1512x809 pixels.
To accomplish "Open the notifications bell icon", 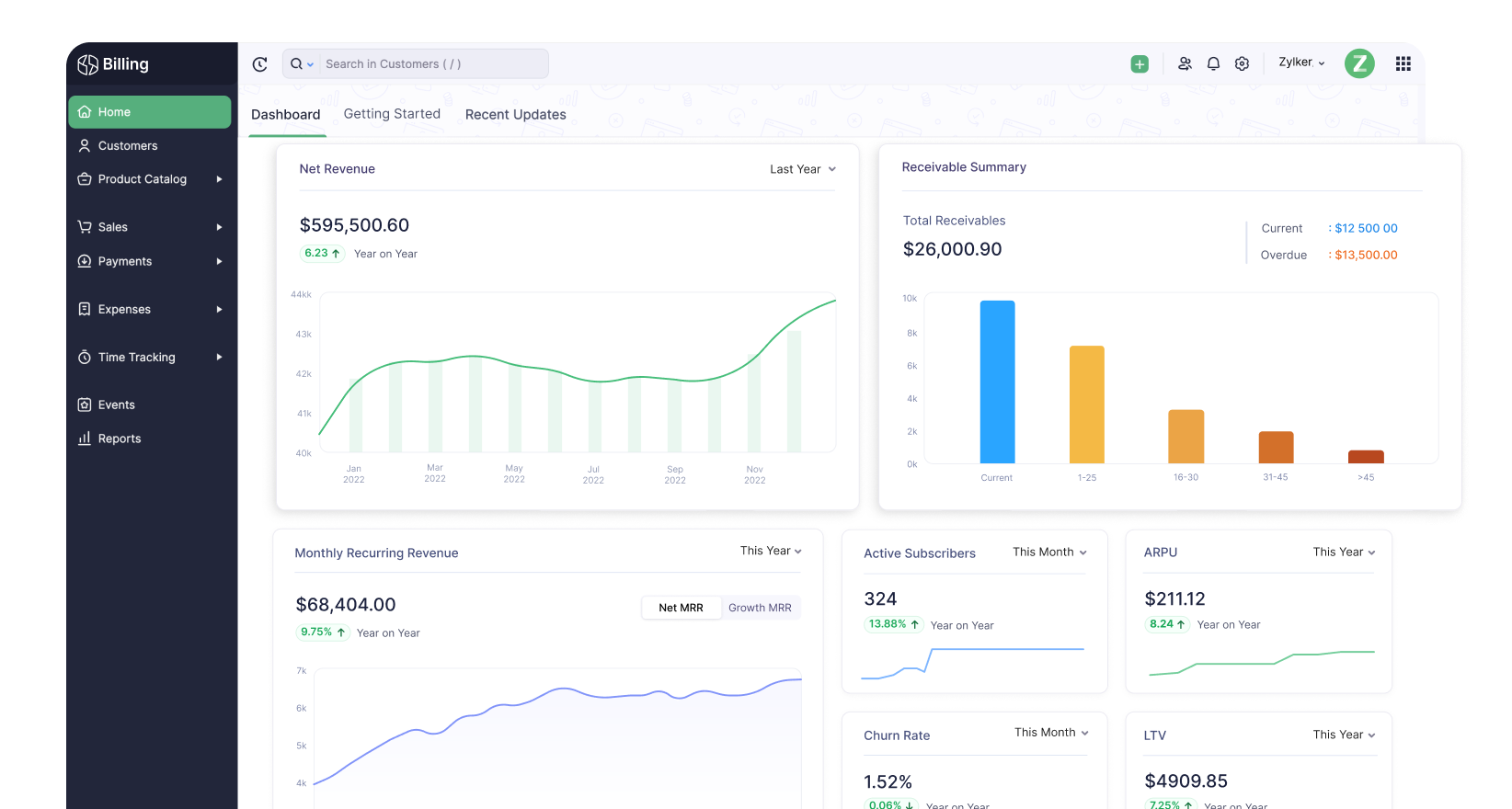I will point(1213,64).
